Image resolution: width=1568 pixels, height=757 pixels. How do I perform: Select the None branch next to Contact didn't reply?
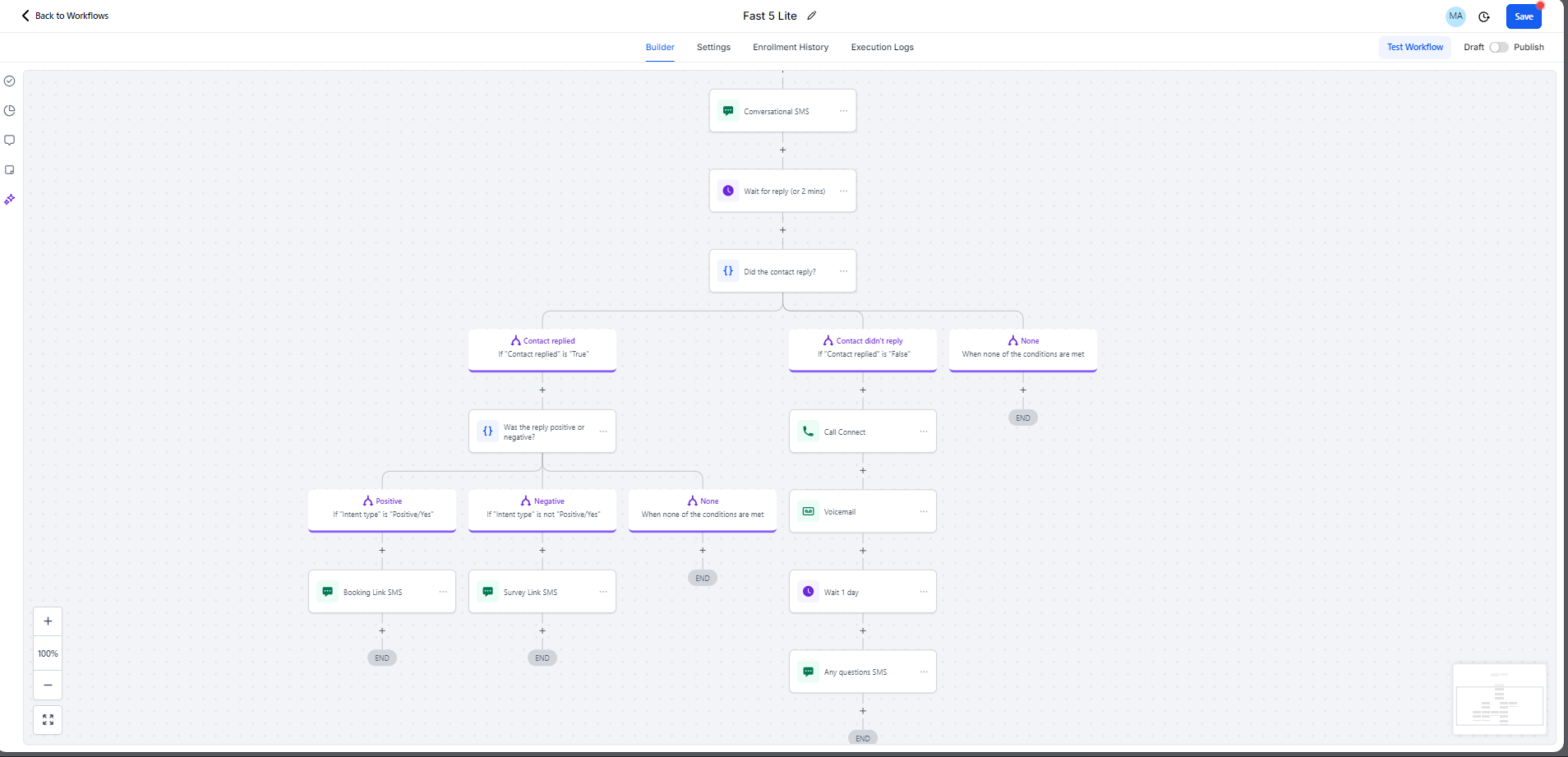tap(1023, 350)
